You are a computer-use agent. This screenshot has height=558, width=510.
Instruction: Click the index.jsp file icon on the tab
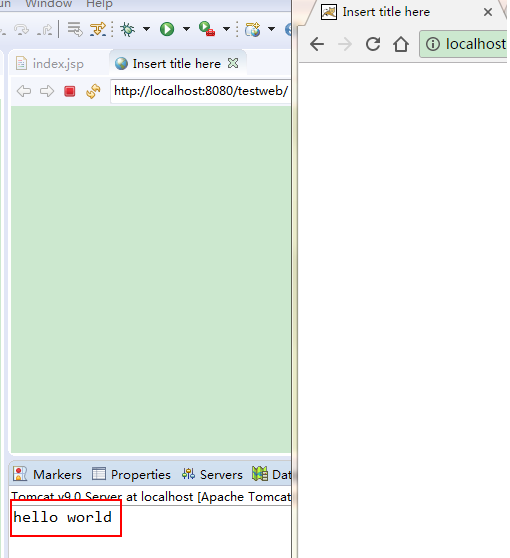point(21,64)
